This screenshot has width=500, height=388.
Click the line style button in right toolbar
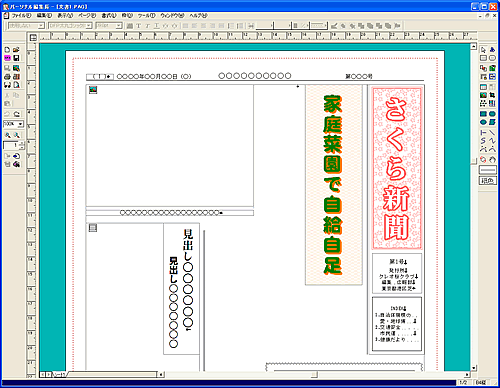(488, 170)
